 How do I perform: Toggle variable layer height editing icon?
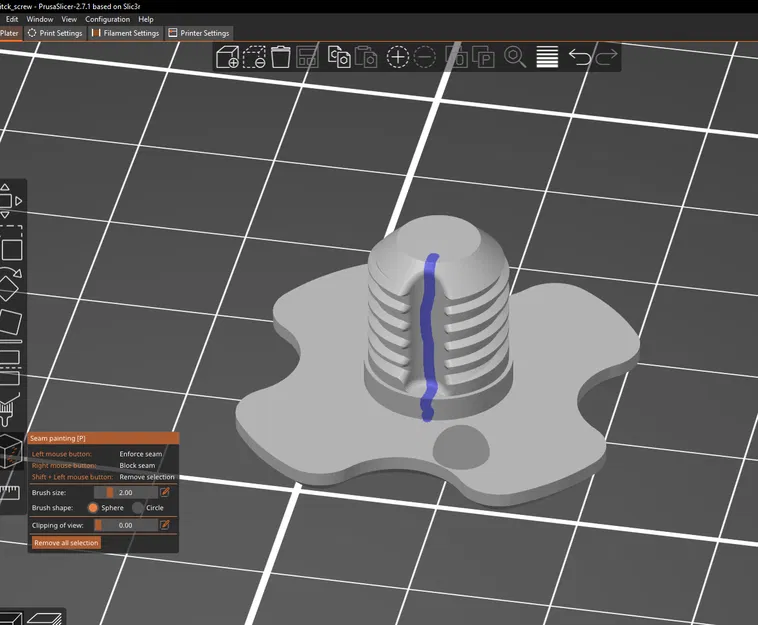[x=547, y=57]
